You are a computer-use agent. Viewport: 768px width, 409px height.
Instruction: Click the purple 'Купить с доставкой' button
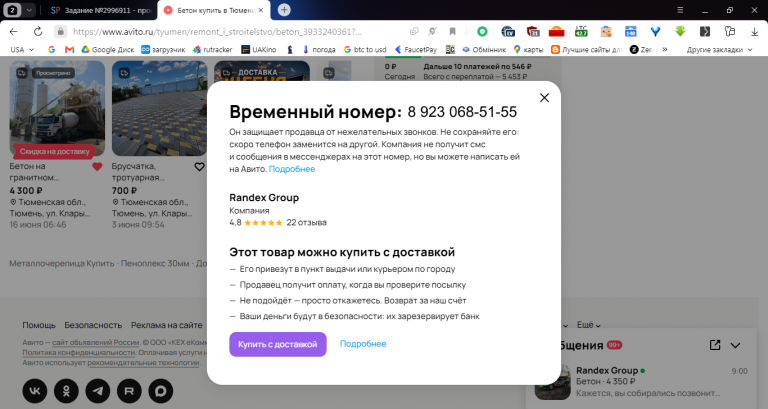[278, 344]
